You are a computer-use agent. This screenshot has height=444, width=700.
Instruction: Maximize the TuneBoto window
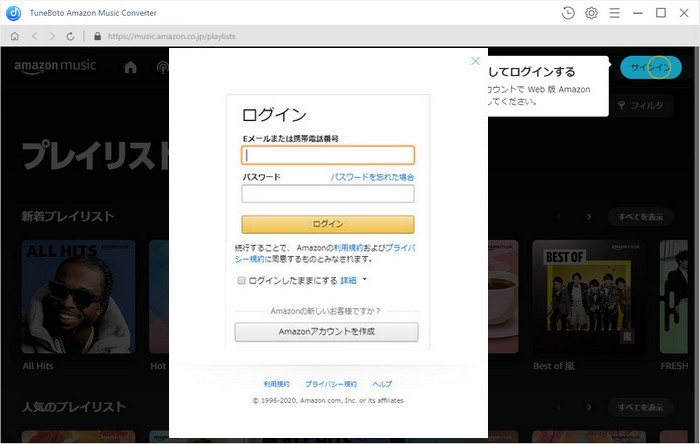pyautogui.click(x=661, y=13)
